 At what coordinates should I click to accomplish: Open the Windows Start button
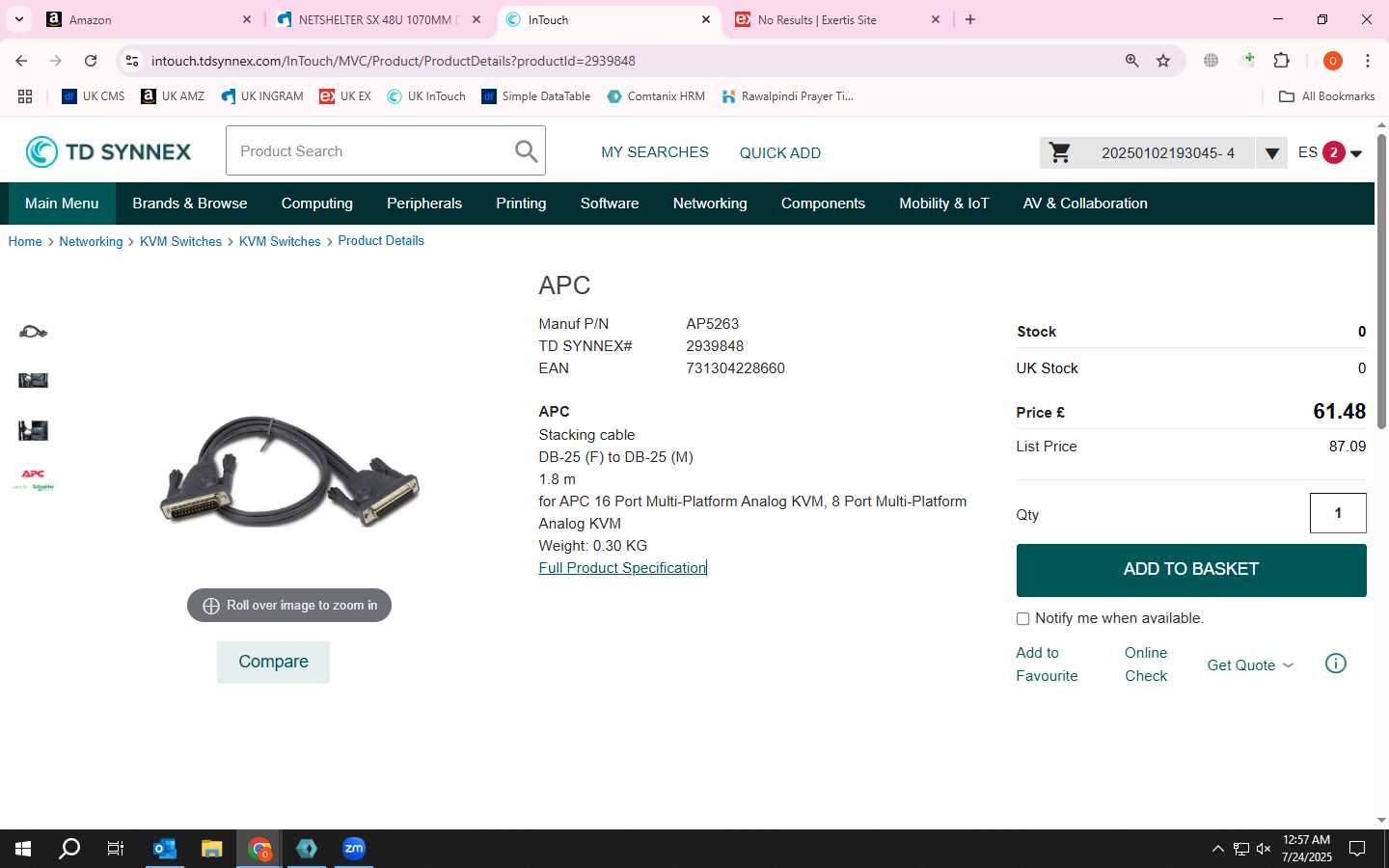coord(23,849)
